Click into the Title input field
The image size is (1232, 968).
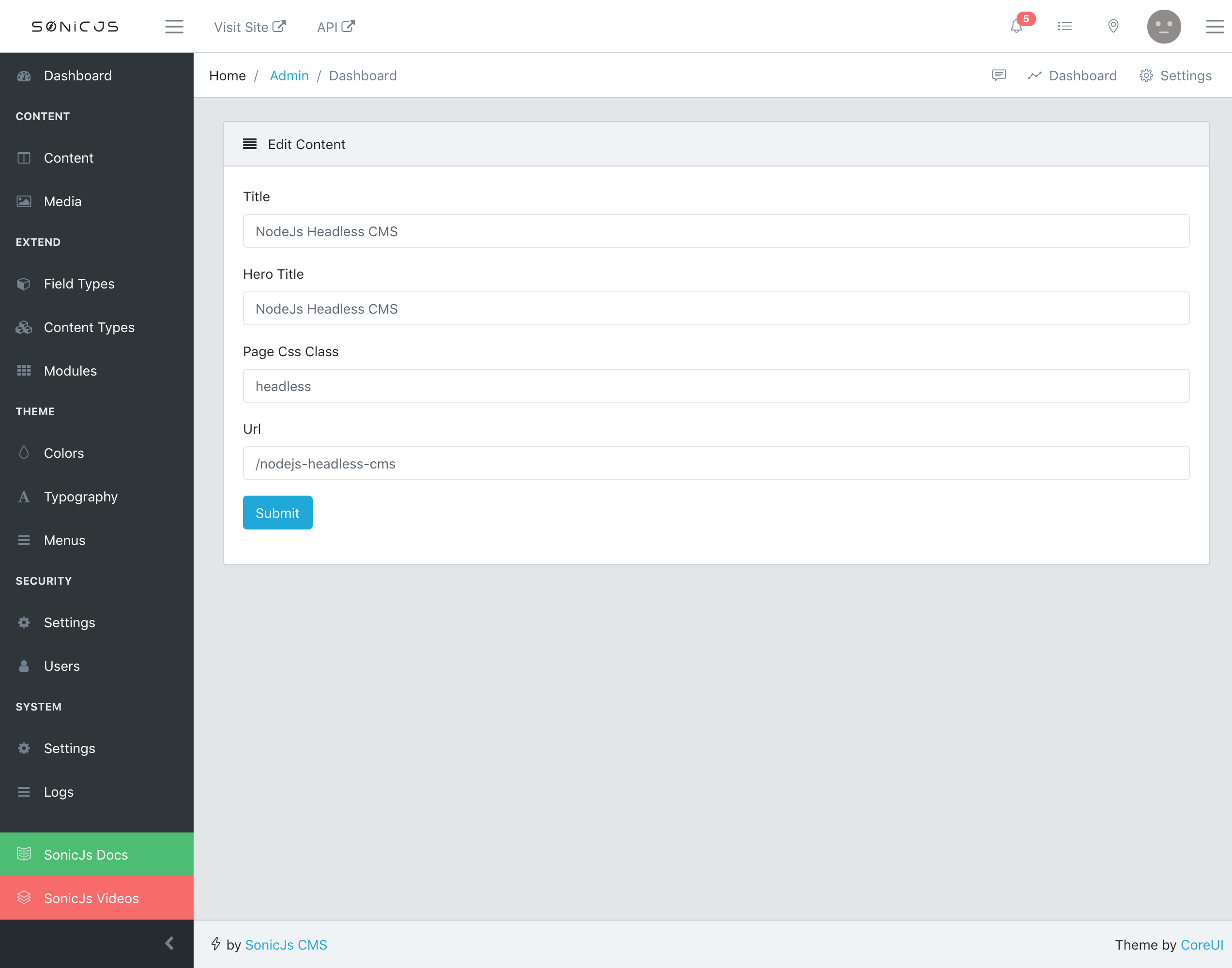716,231
